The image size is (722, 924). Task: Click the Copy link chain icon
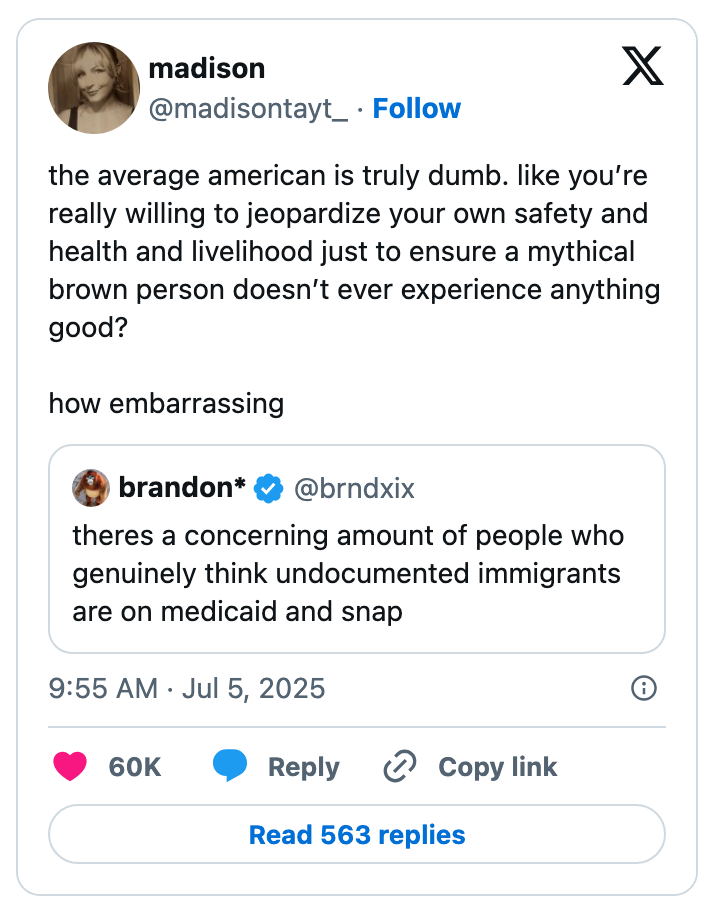click(x=399, y=766)
